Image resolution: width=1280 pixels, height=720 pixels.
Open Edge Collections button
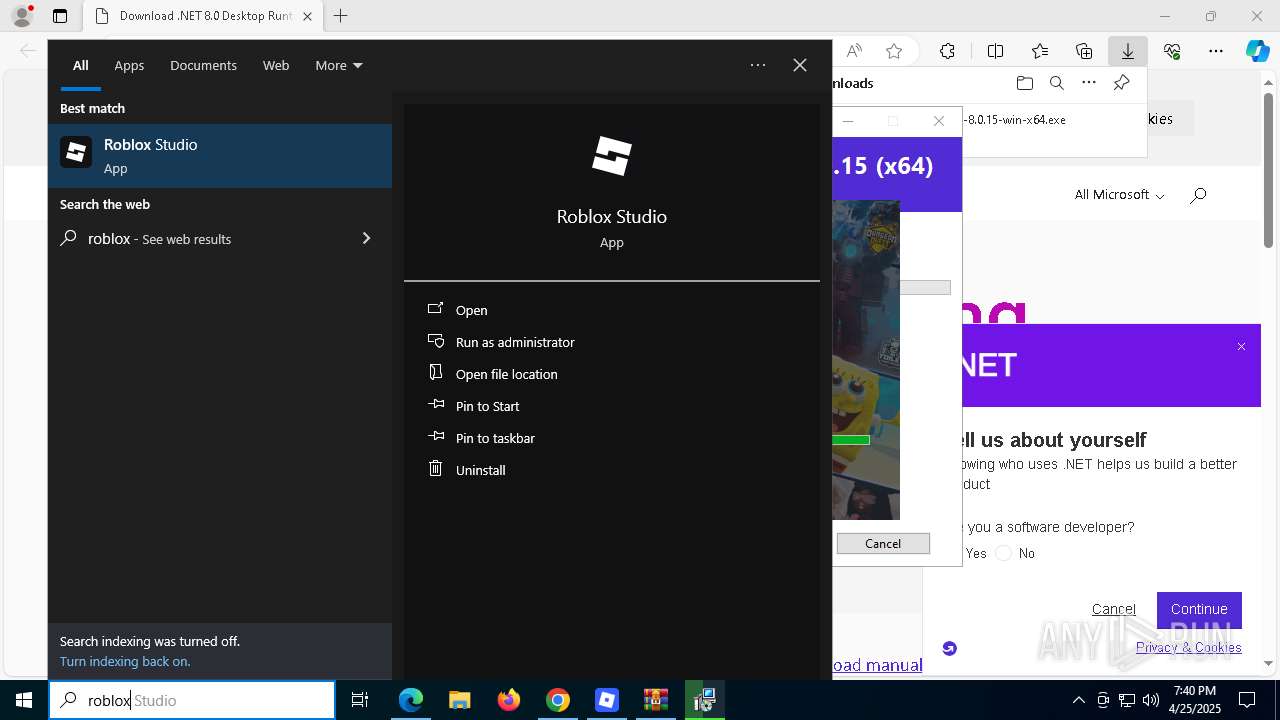click(1084, 51)
